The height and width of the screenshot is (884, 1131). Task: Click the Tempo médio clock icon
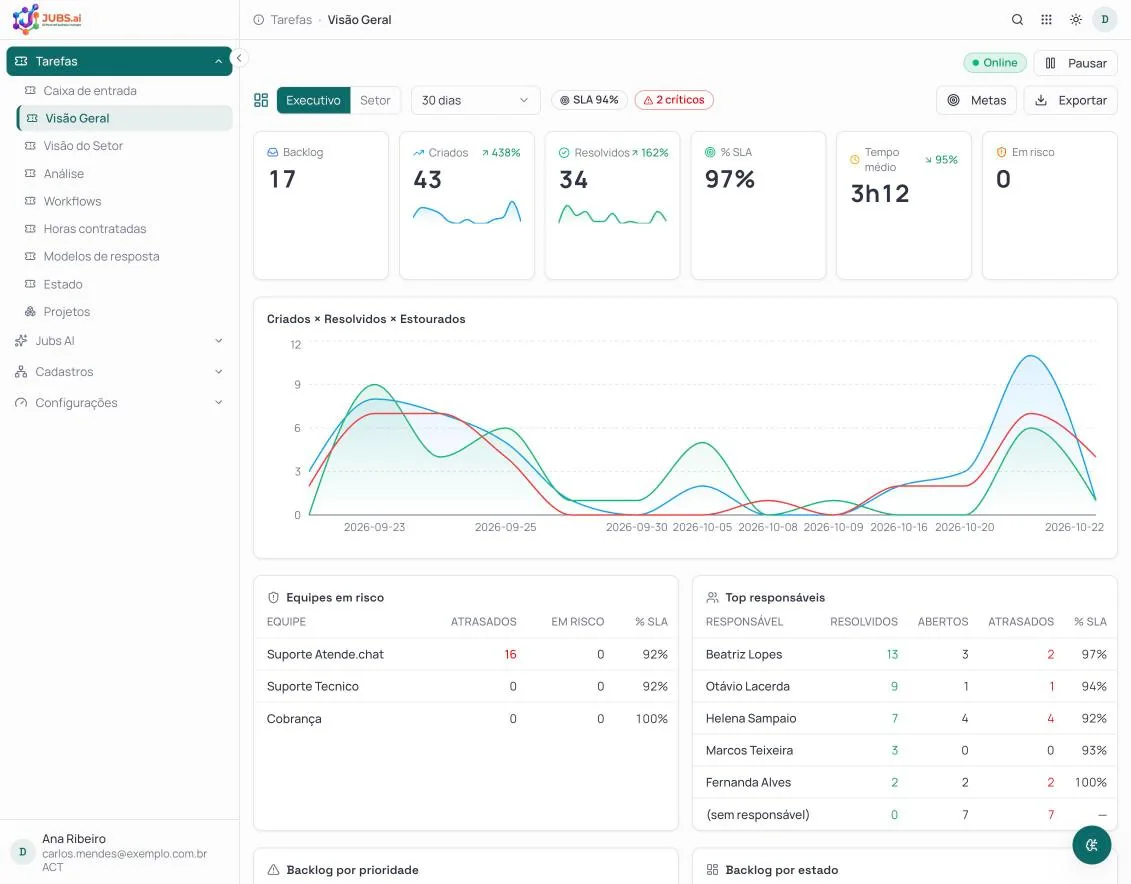coord(855,159)
